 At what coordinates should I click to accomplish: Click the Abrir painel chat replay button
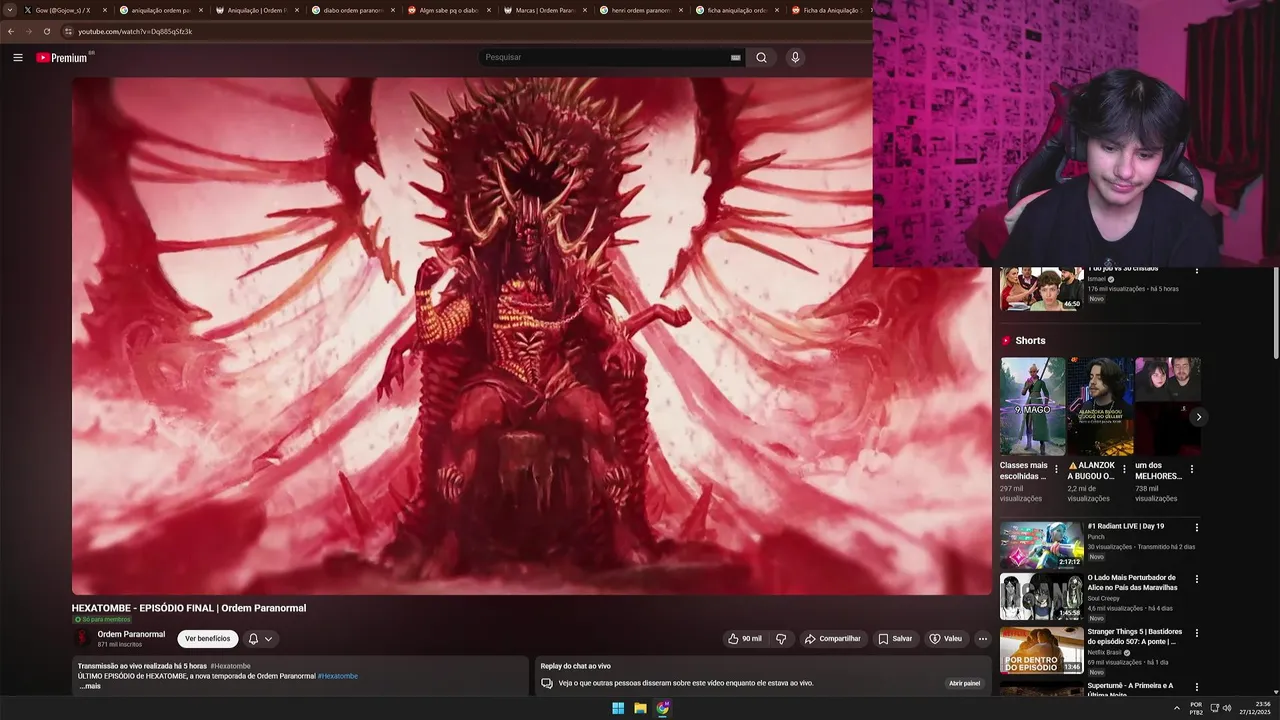tap(964, 683)
